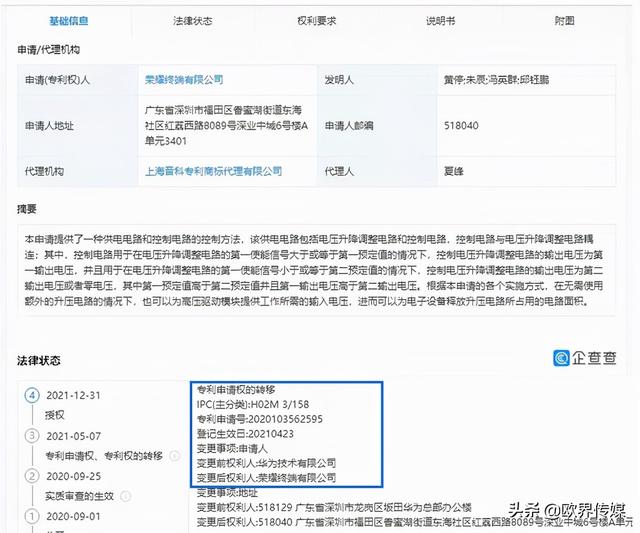Open the 附图 tab
Screen dimensions: 640x533
(564, 20)
